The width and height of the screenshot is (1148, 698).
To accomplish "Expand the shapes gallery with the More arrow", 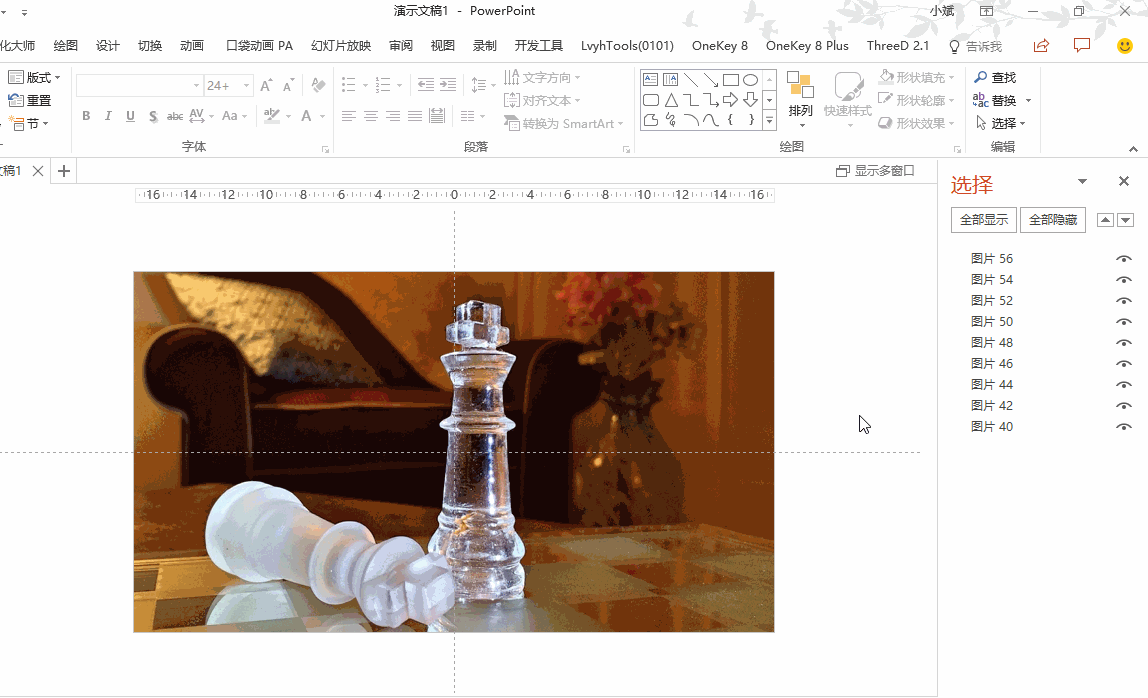I will 769,121.
